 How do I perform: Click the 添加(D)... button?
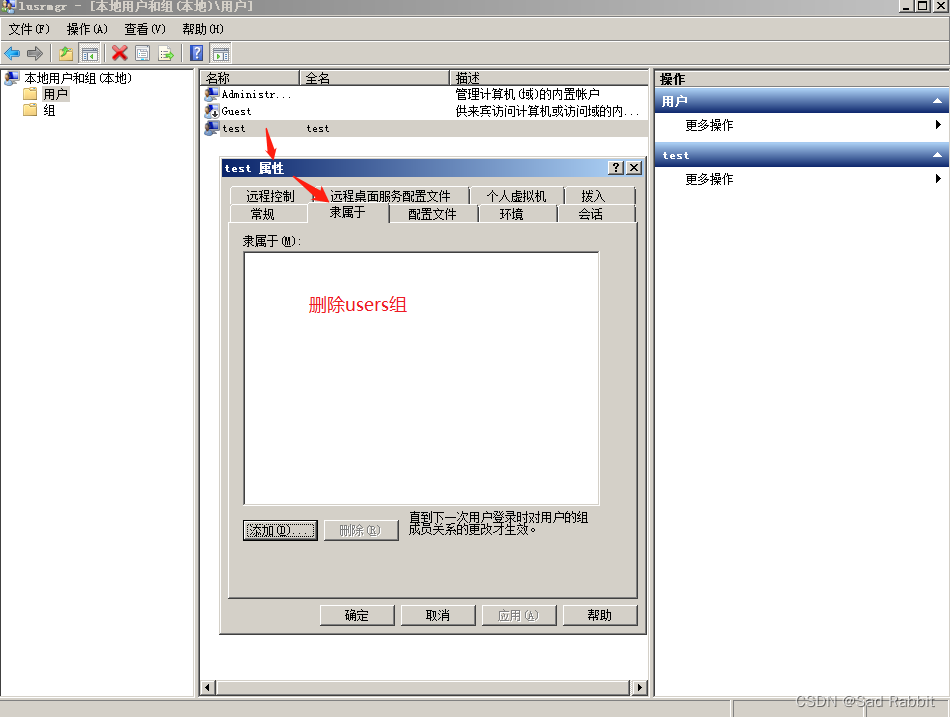[x=280, y=530]
